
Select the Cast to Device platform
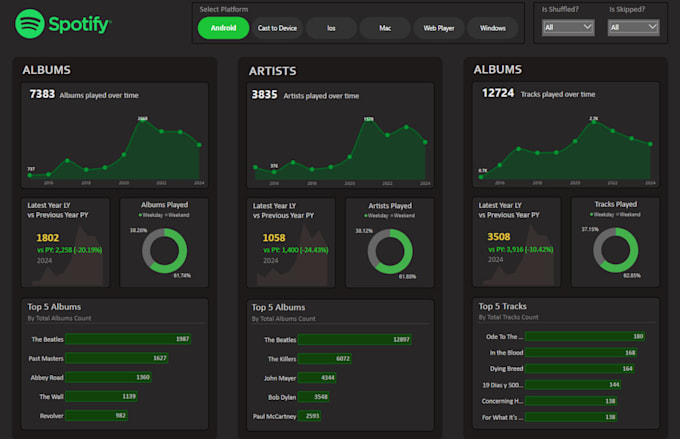277,28
